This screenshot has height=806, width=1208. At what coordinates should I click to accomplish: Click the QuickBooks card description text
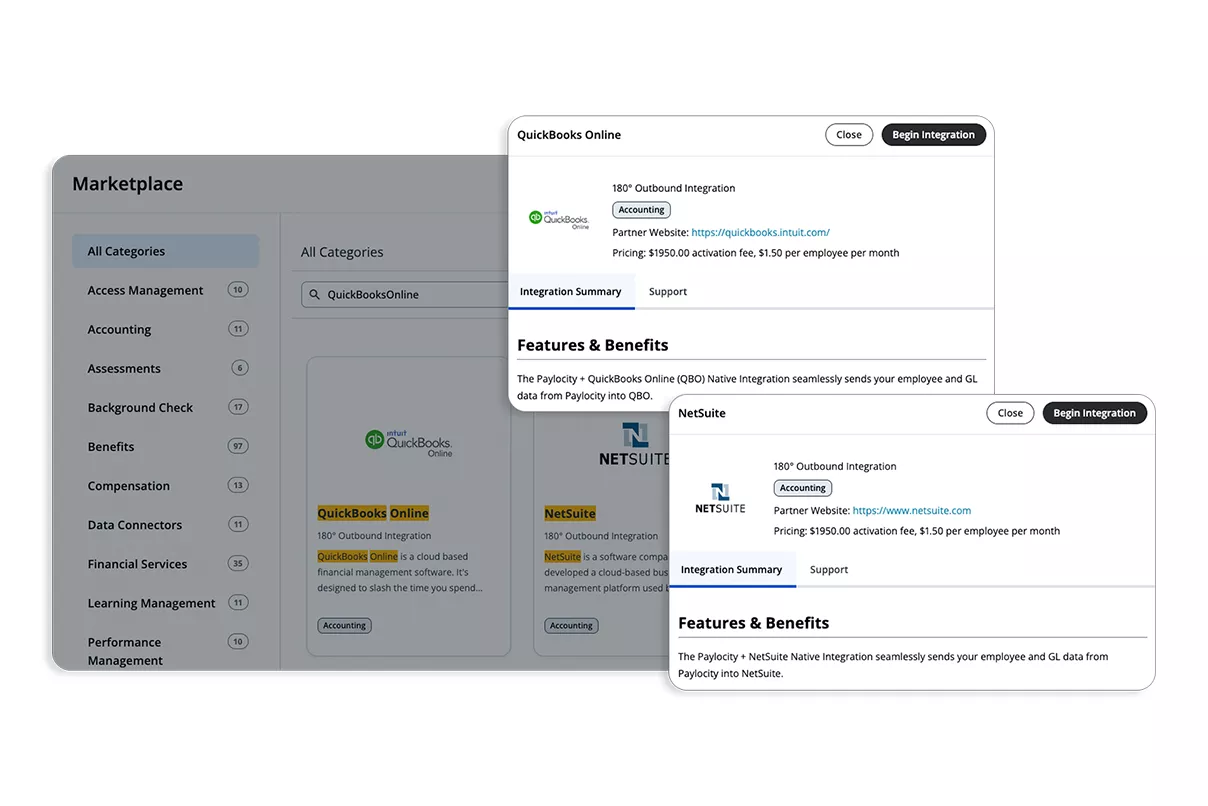(x=400, y=572)
